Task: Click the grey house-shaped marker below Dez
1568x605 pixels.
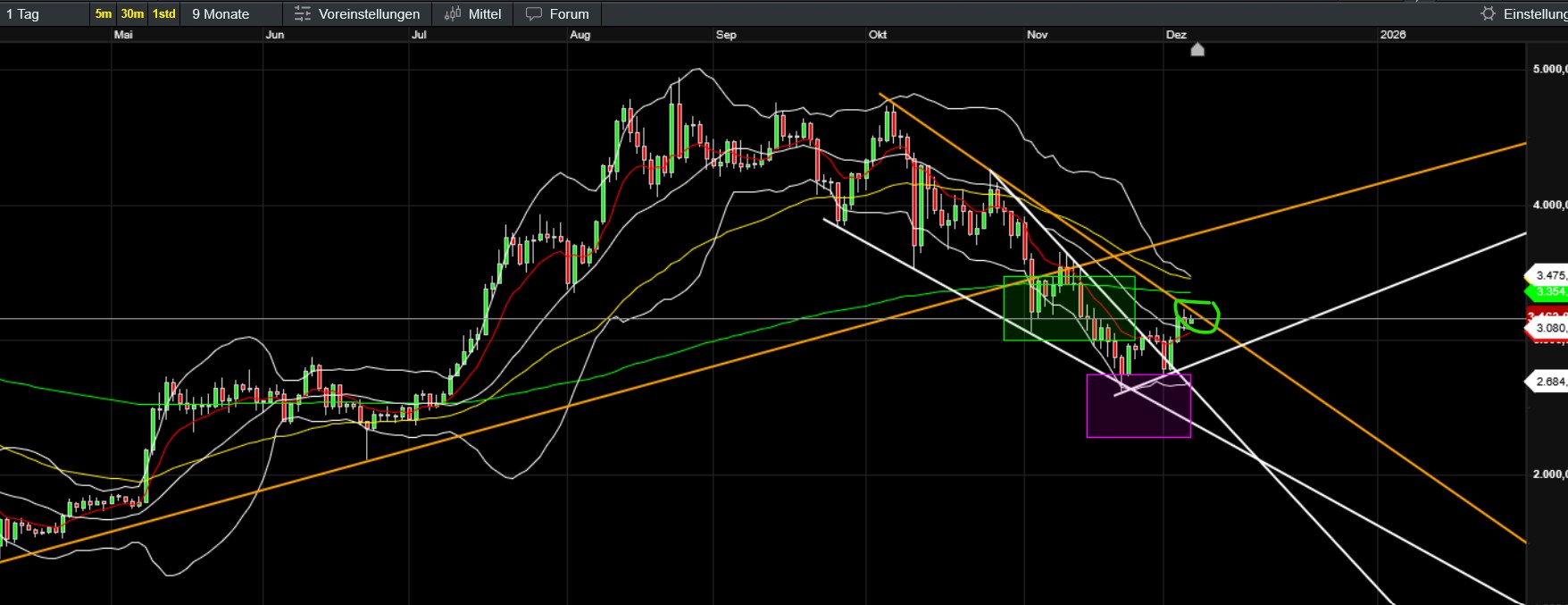Action: (1197, 49)
